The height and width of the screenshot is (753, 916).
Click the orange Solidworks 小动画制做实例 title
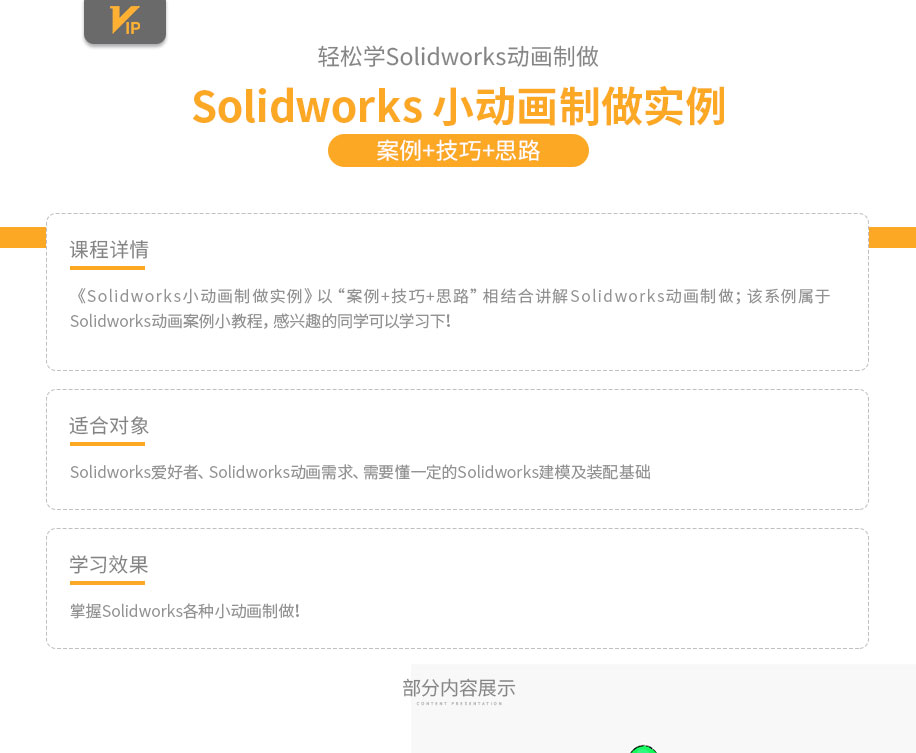pos(459,107)
